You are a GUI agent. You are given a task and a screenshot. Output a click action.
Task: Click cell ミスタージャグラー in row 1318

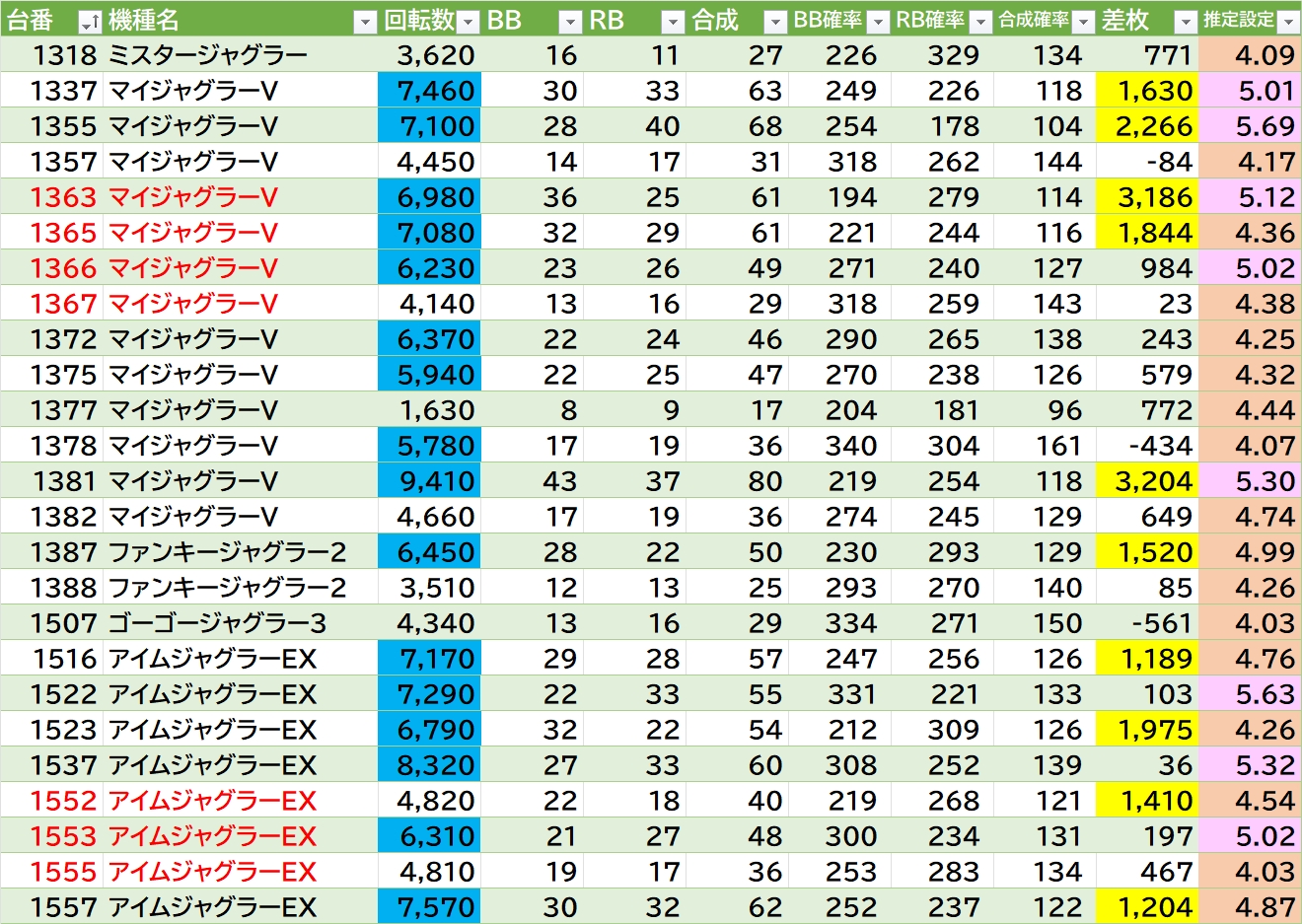click(x=241, y=55)
